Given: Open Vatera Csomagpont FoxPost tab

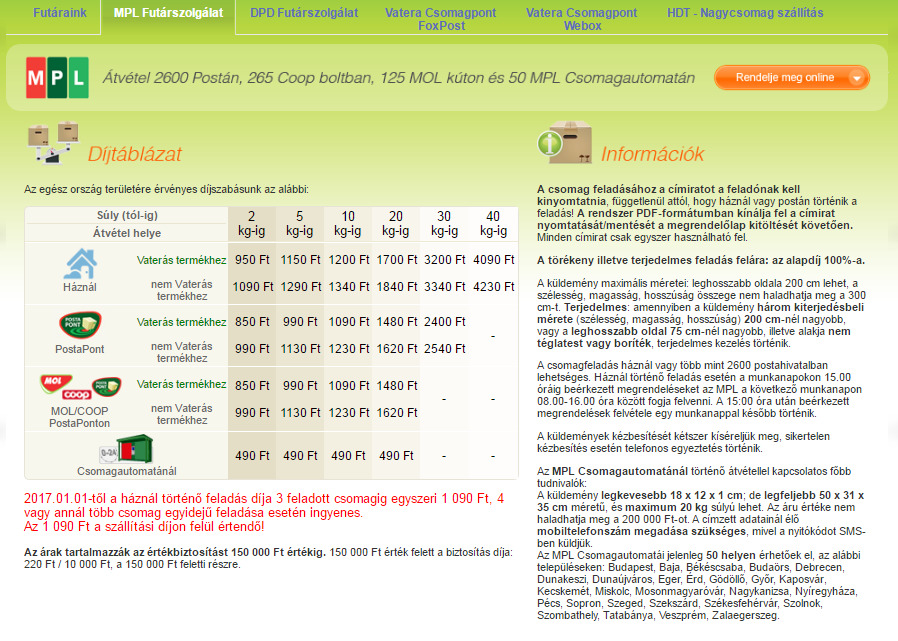Looking at the screenshot, I should [x=440, y=19].
